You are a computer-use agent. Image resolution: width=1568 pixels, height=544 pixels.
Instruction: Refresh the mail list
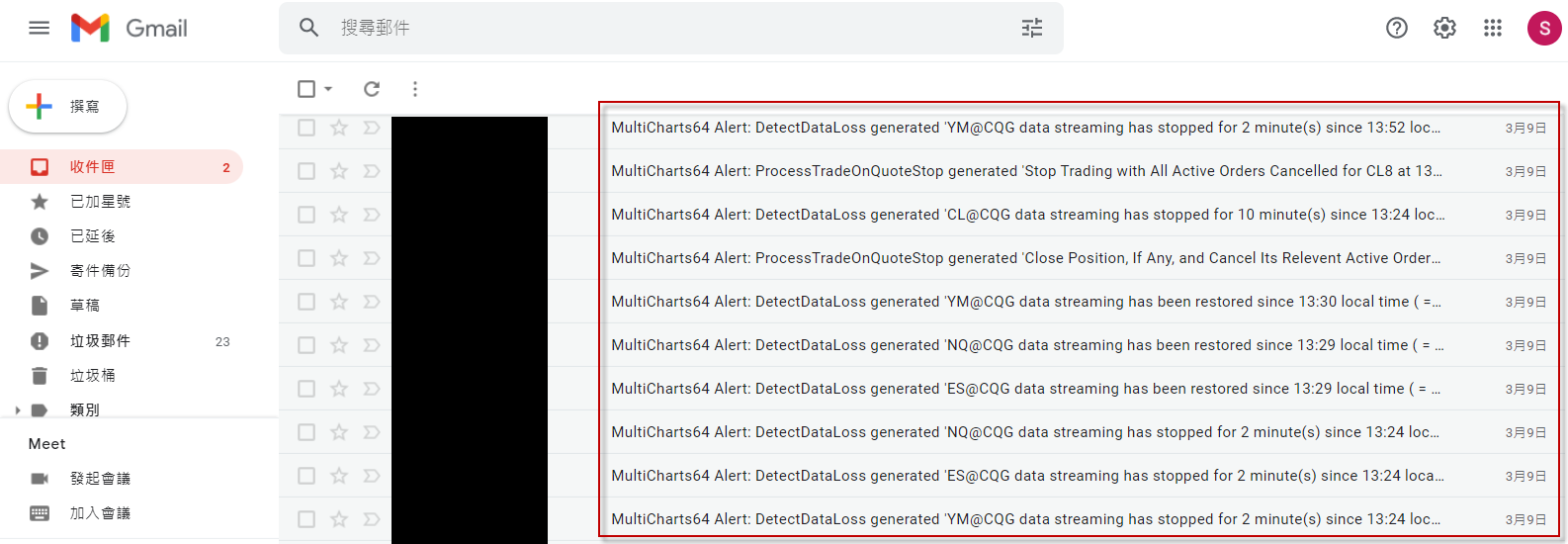pos(372,89)
